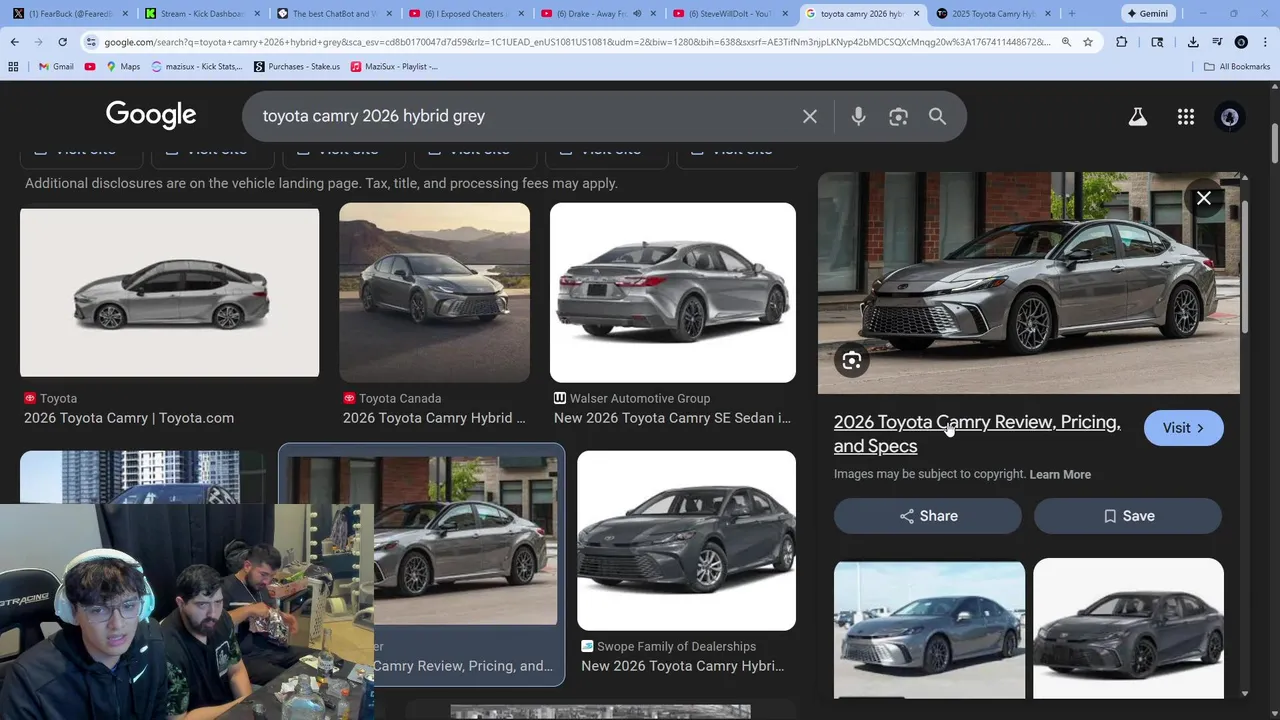Viewport: 1280px width, 720px height.
Task: Open related silver Camry thumbnail in preview panel
Action: click(929, 629)
